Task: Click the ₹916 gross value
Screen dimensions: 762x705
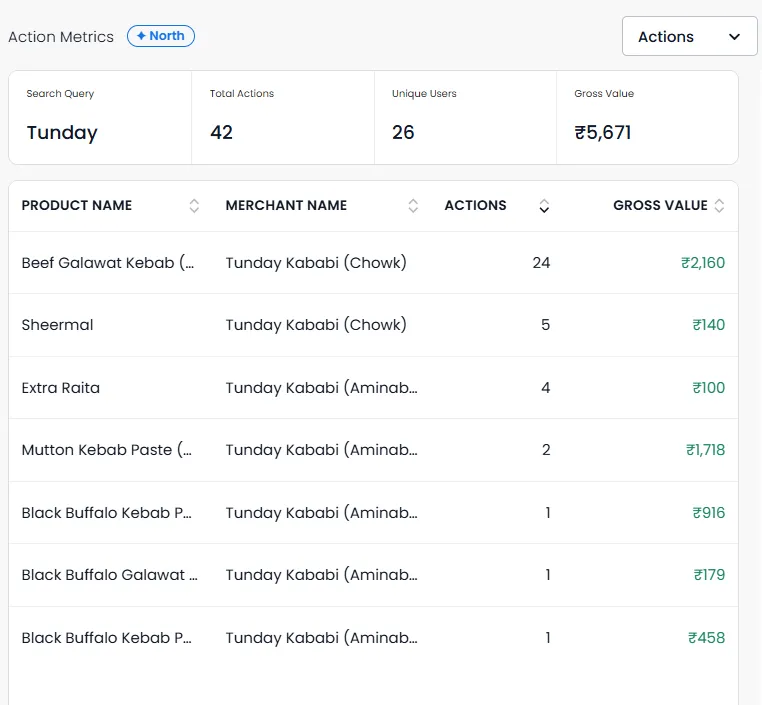Action: tap(709, 513)
